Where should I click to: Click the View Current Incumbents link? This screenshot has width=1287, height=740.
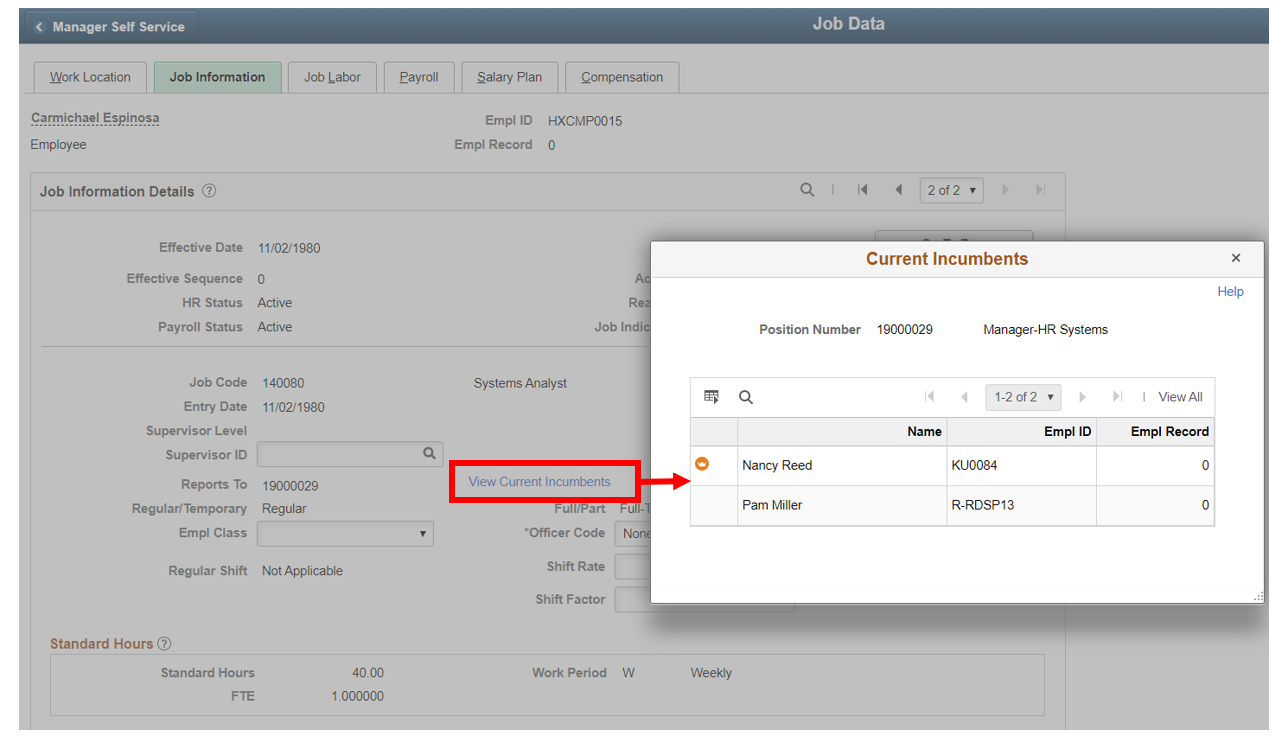(x=539, y=481)
